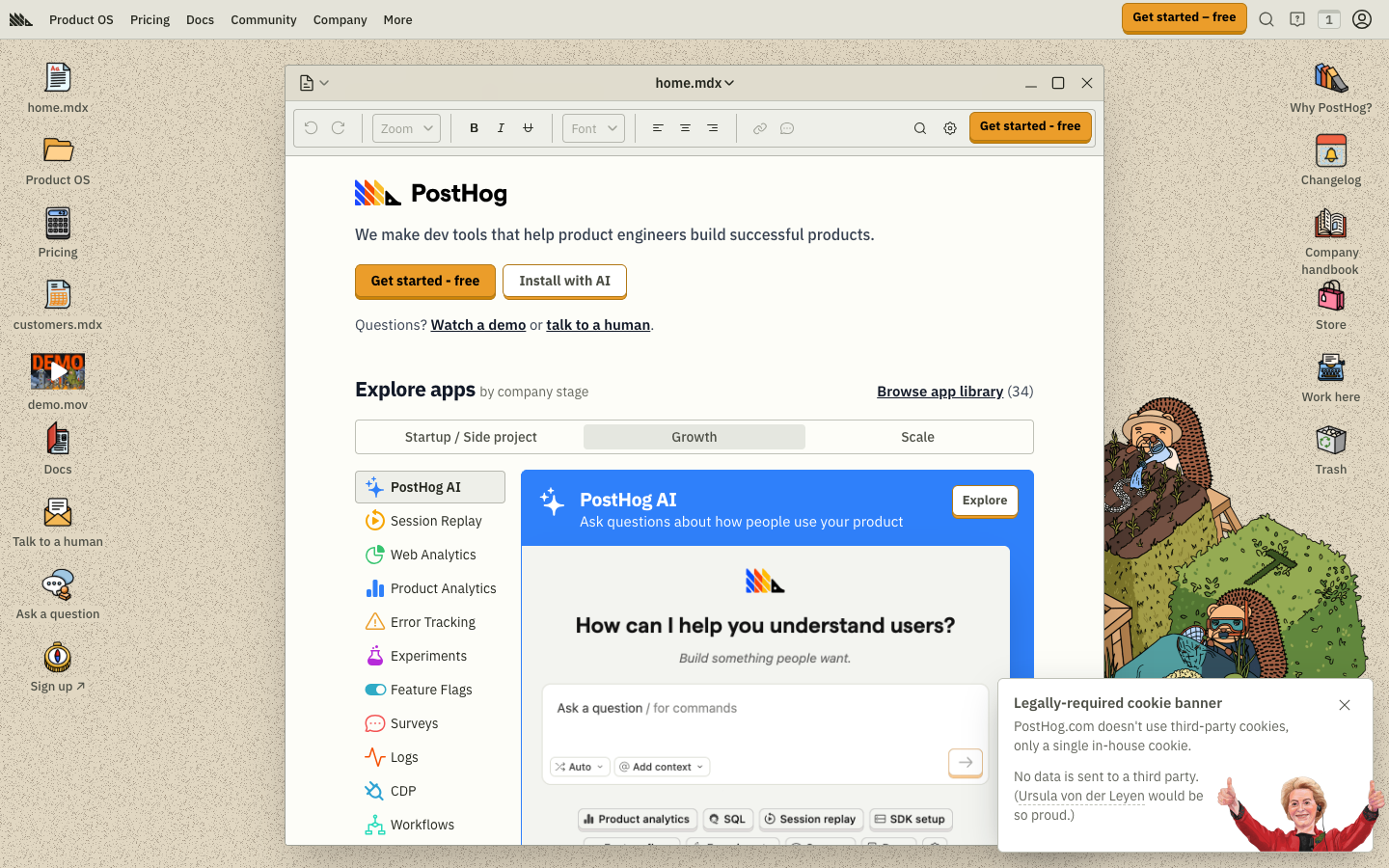Click the Workflows icon in the sidebar

tap(375, 825)
